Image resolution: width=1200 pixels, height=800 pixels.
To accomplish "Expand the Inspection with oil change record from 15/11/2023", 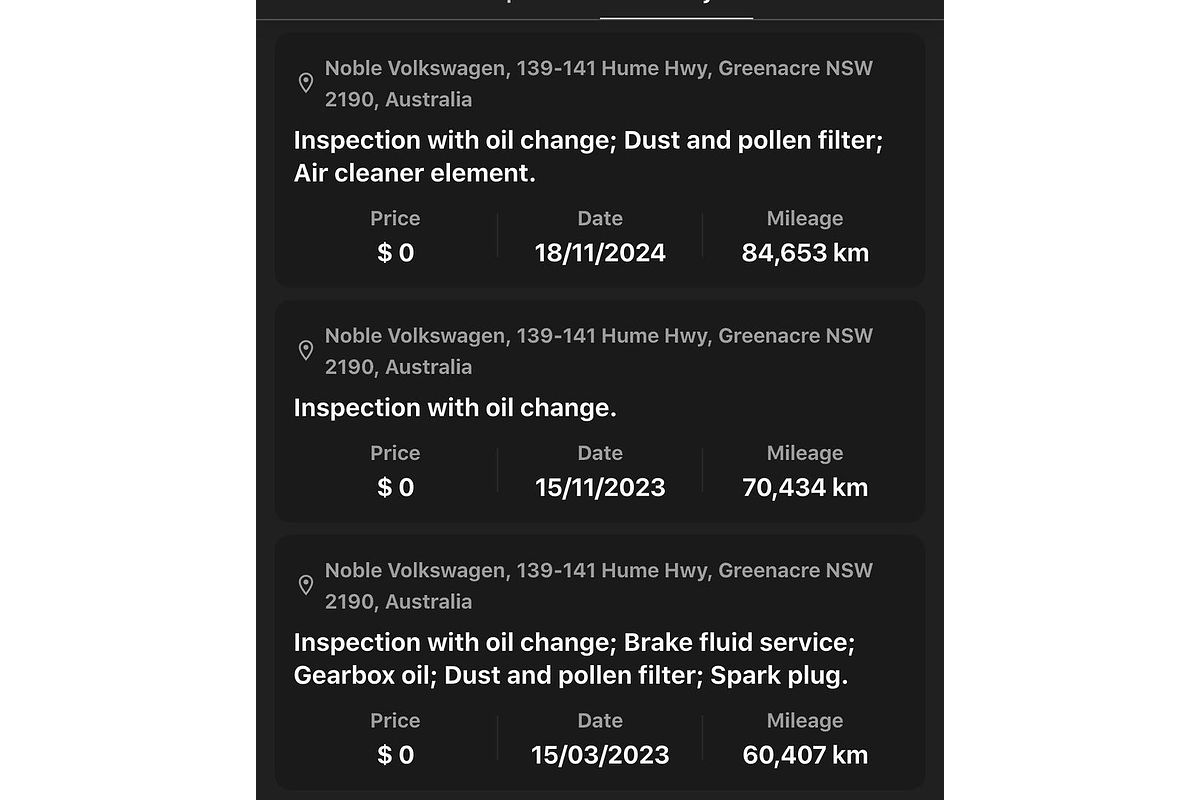I will 600,410.
